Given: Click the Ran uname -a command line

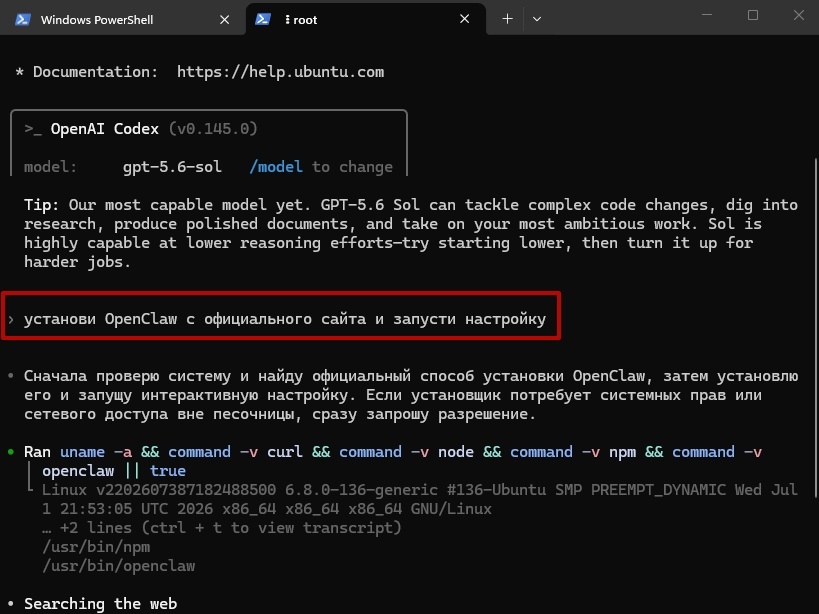Looking at the screenshot, I should click(x=393, y=461).
